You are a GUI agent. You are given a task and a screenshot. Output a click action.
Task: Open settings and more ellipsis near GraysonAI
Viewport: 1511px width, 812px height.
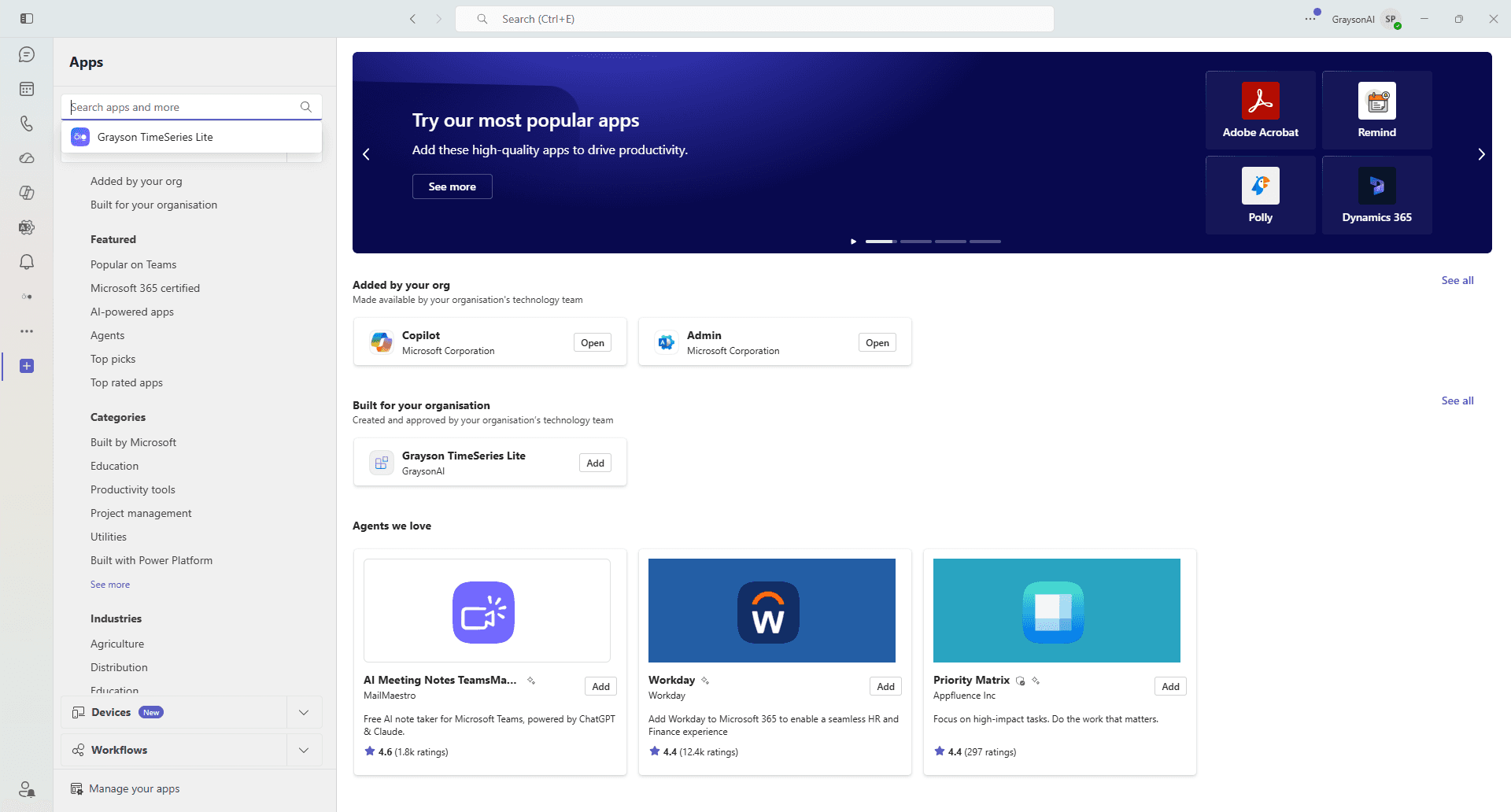pyautogui.click(x=1310, y=19)
